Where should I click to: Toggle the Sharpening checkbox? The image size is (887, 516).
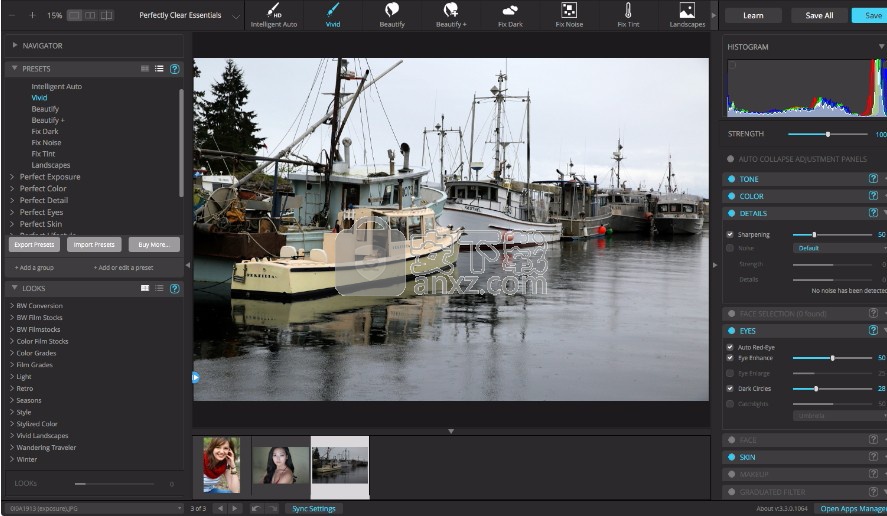730,234
